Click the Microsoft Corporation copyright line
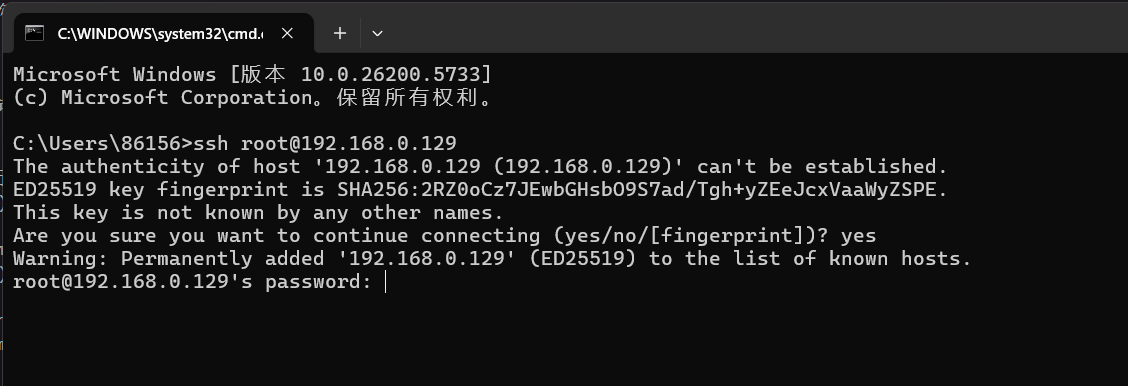The height and width of the screenshot is (386, 1128). [x=253, y=98]
